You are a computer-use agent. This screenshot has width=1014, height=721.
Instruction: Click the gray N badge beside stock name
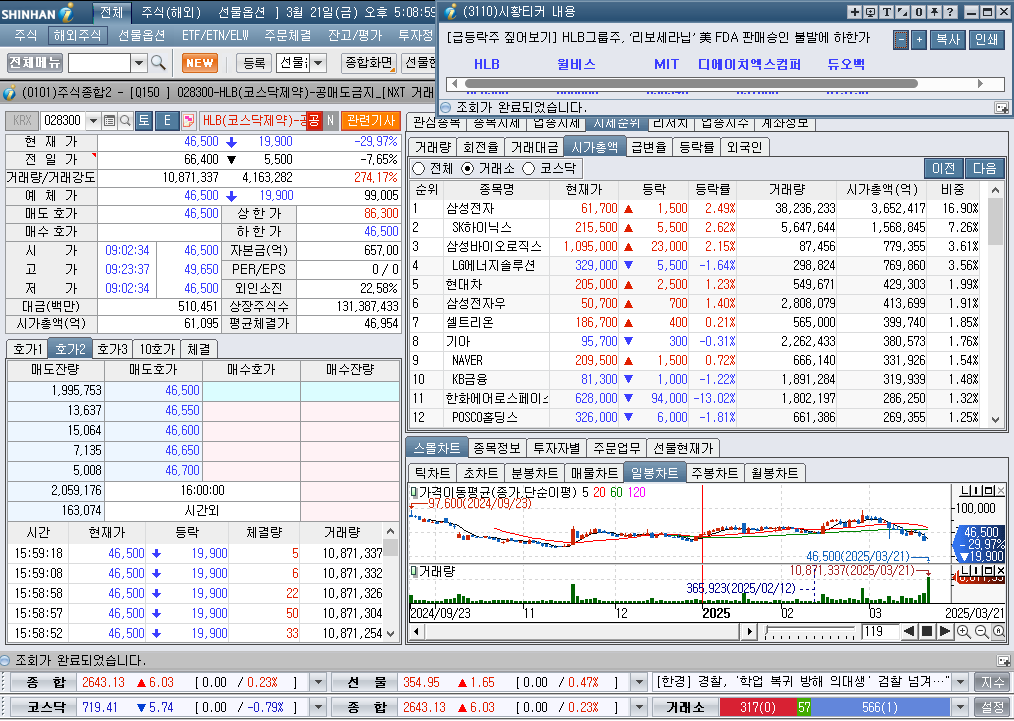[330, 120]
